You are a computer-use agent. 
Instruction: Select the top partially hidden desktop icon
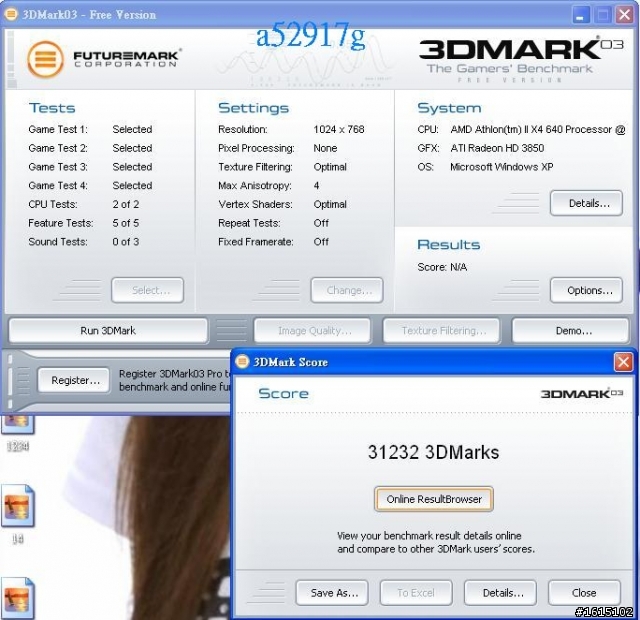coord(18,424)
